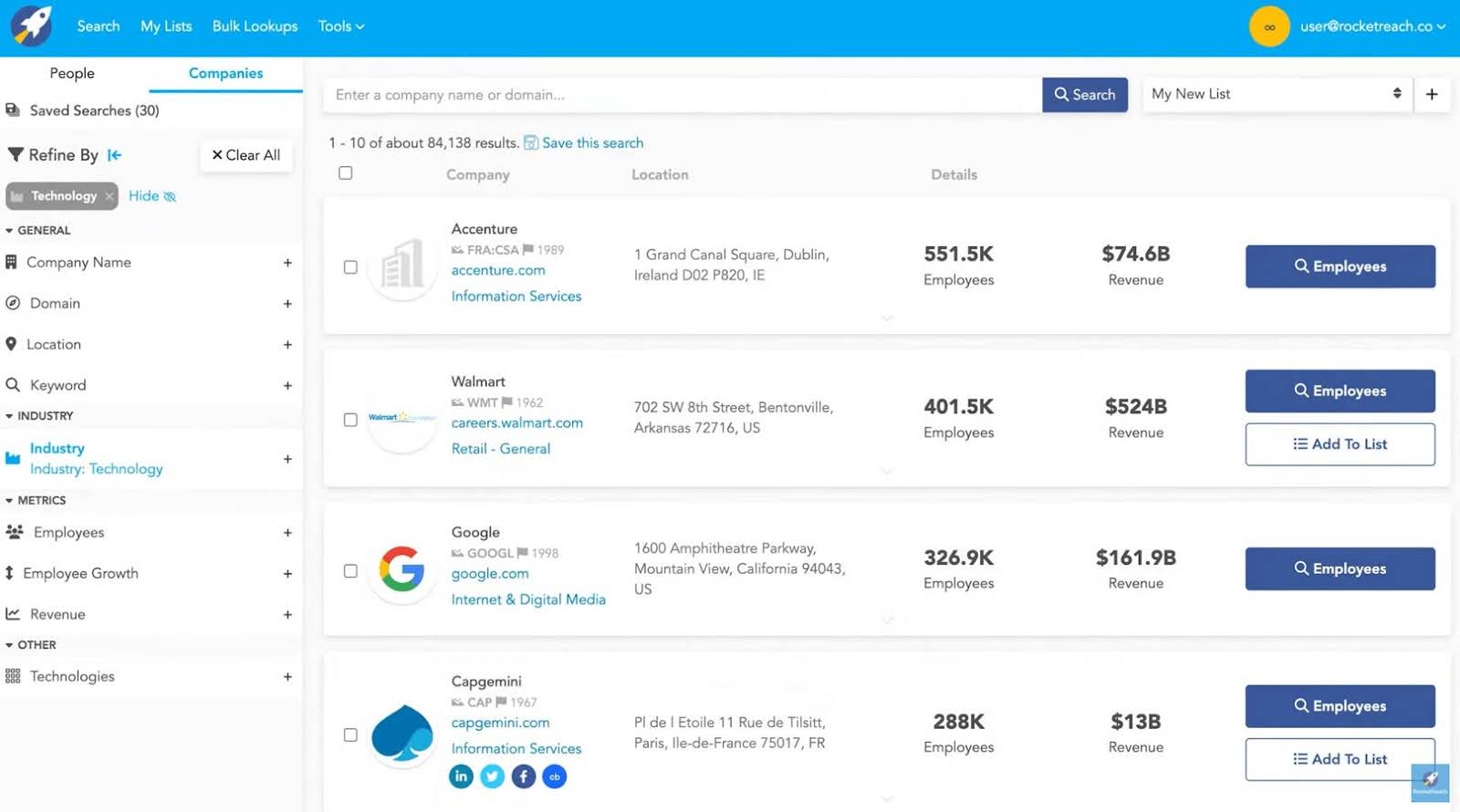This screenshot has width=1460, height=812.
Task: Click Internet & Digital Media industry link
Action: pyautogui.click(x=528, y=599)
